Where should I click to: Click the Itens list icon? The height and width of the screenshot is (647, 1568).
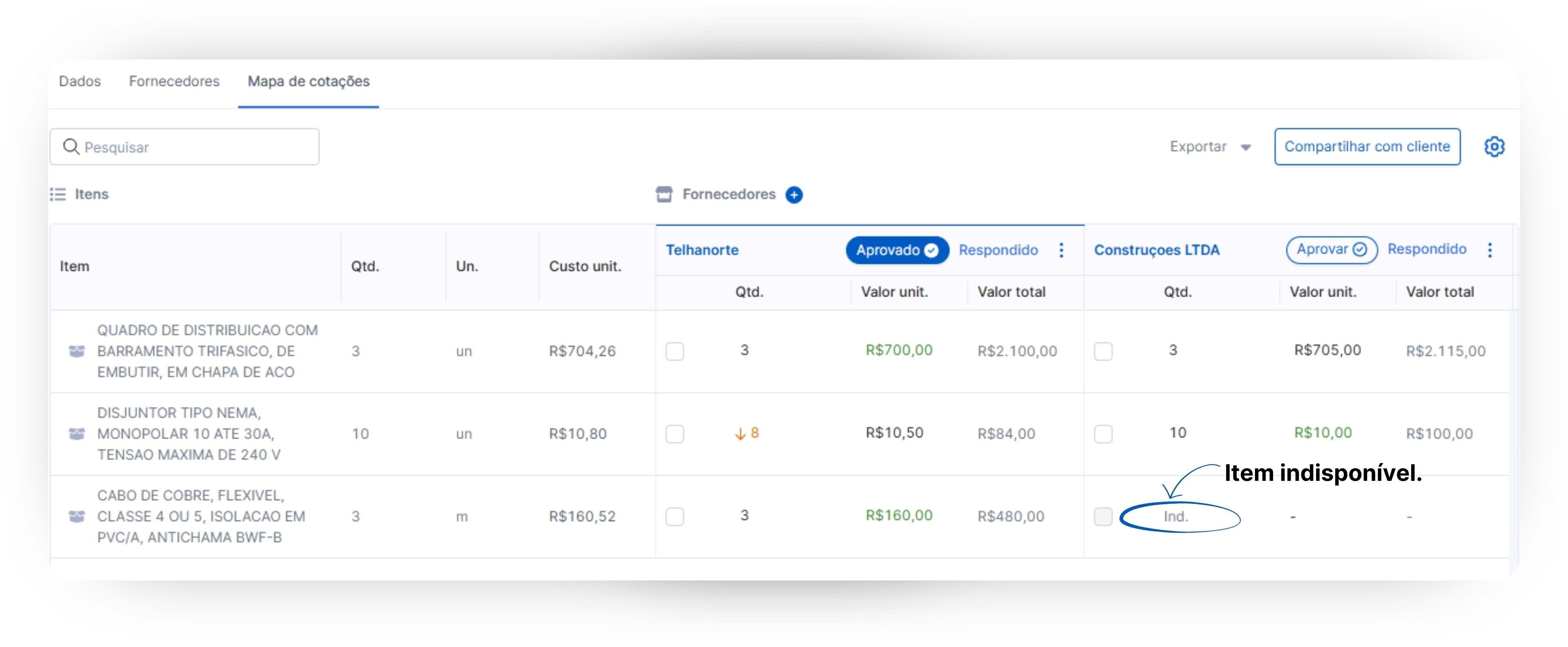[58, 194]
